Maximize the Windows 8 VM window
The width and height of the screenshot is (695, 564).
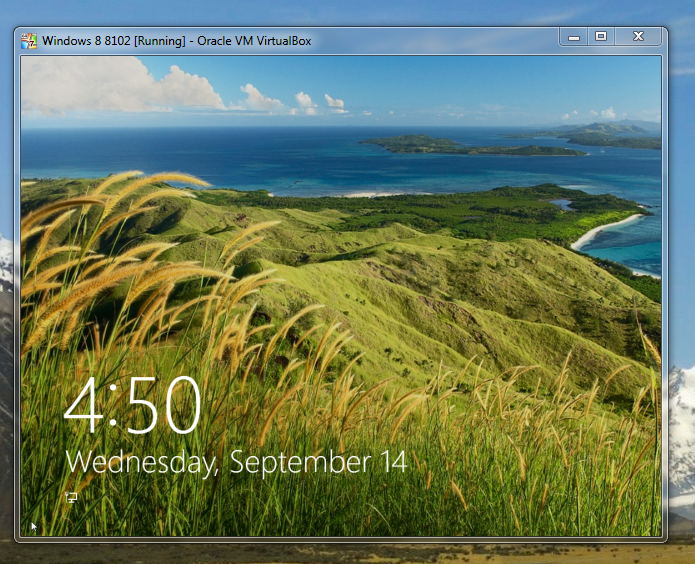[x=601, y=37]
